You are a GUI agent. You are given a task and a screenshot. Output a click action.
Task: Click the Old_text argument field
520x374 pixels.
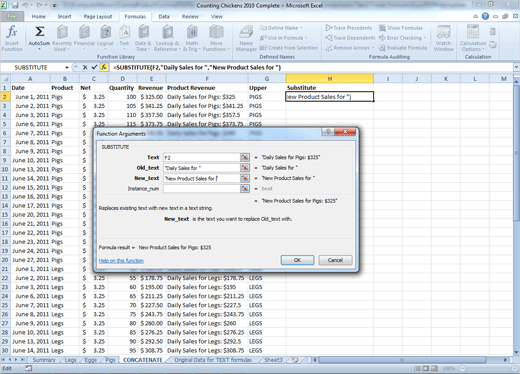pos(201,168)
